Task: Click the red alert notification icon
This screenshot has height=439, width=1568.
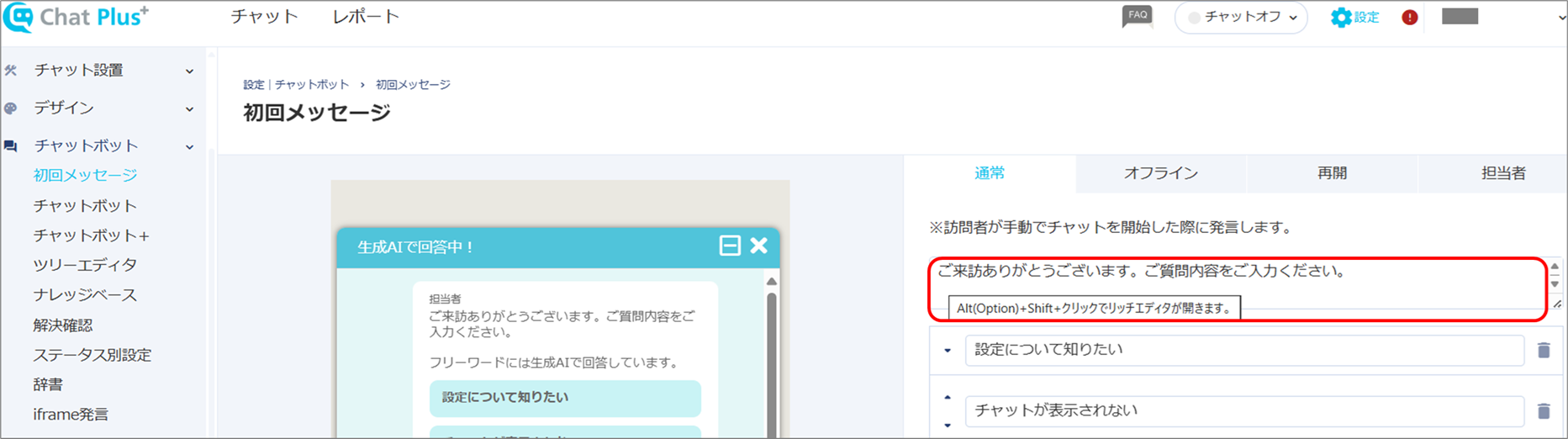Action: click(1410, 17)
